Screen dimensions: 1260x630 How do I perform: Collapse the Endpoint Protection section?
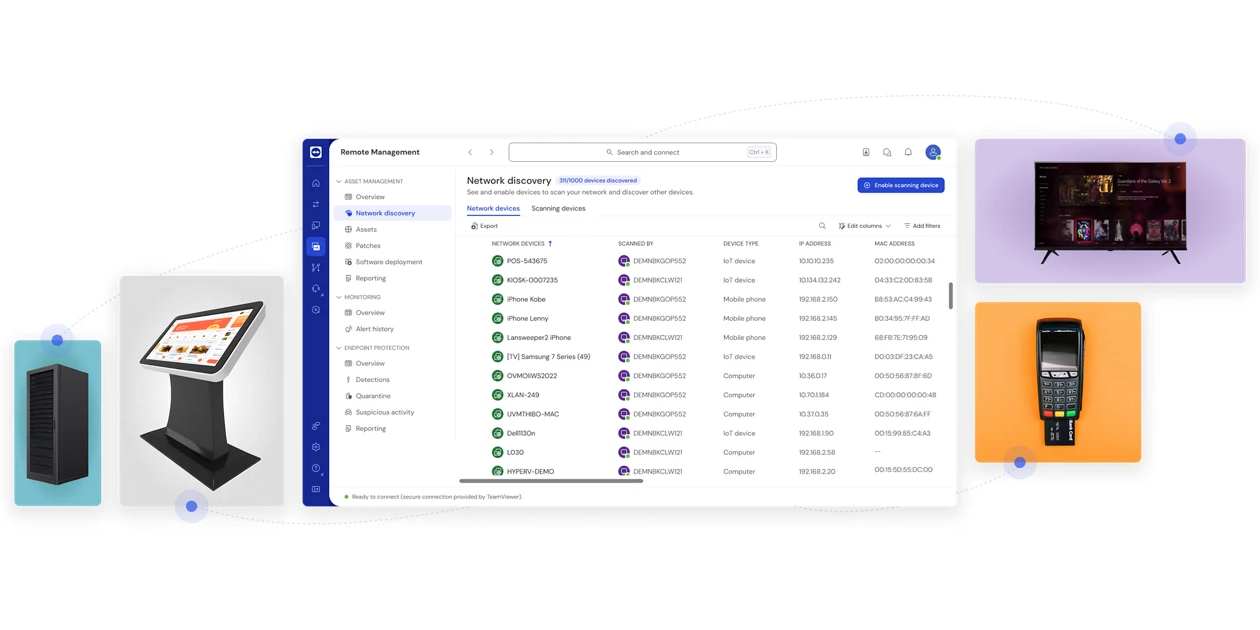[339, 348]
